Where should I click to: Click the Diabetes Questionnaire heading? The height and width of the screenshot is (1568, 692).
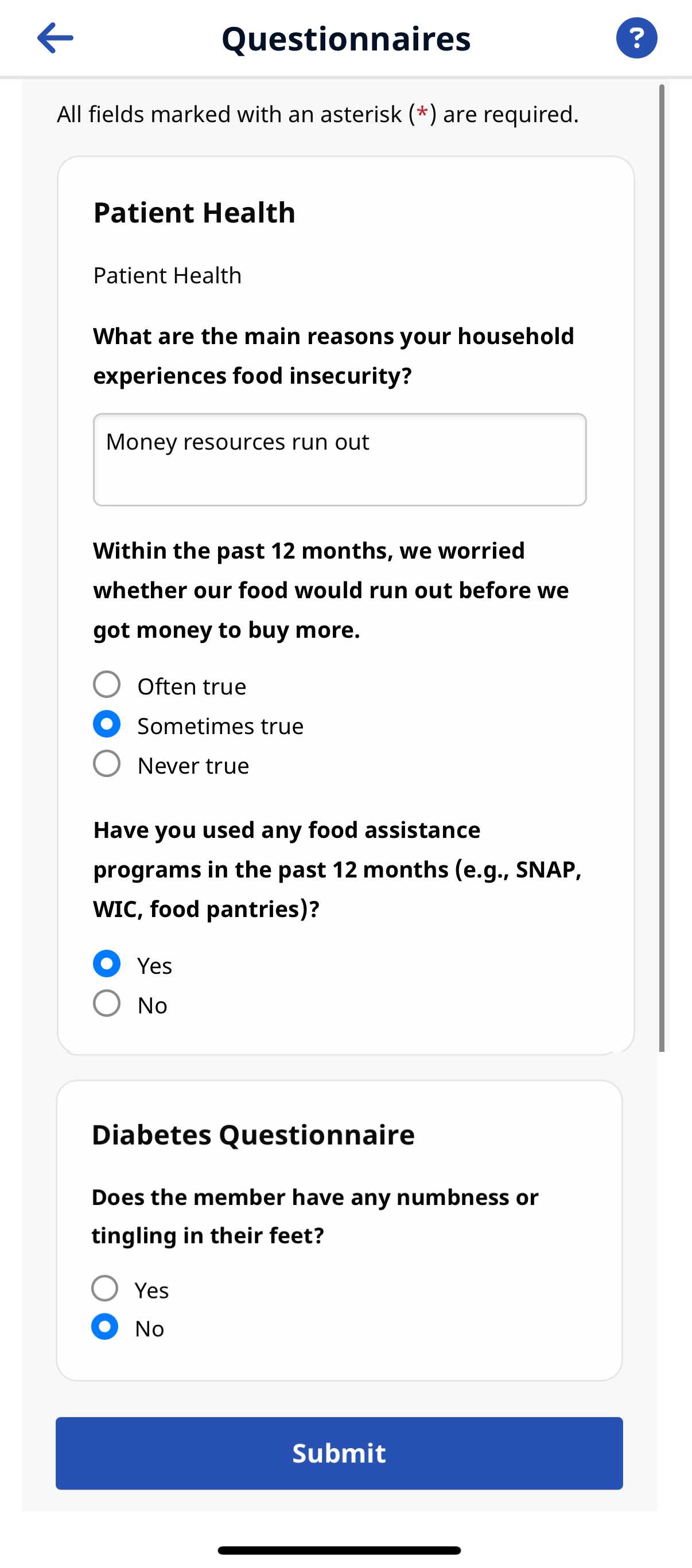253,1134
